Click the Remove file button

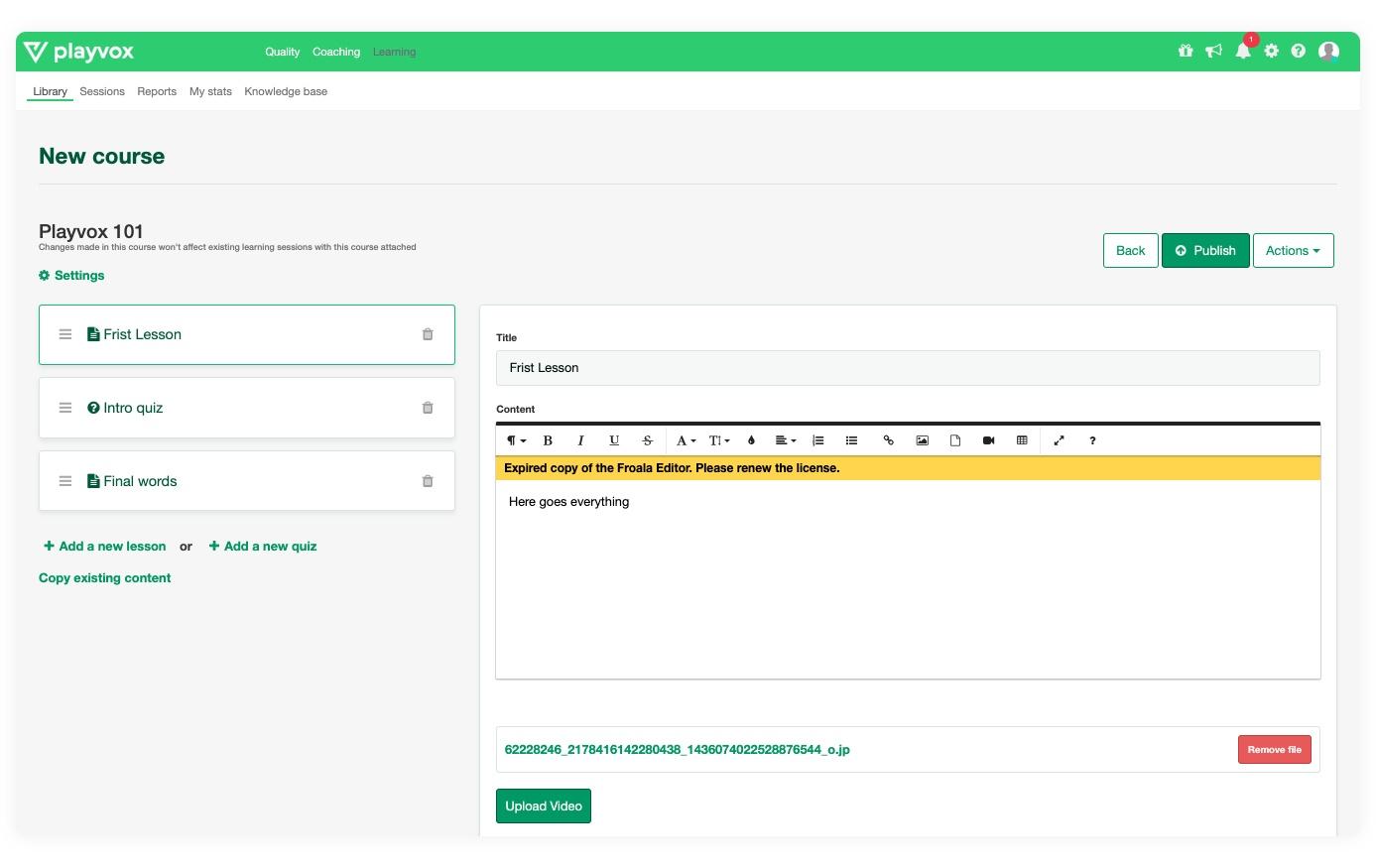(1274, 749)
